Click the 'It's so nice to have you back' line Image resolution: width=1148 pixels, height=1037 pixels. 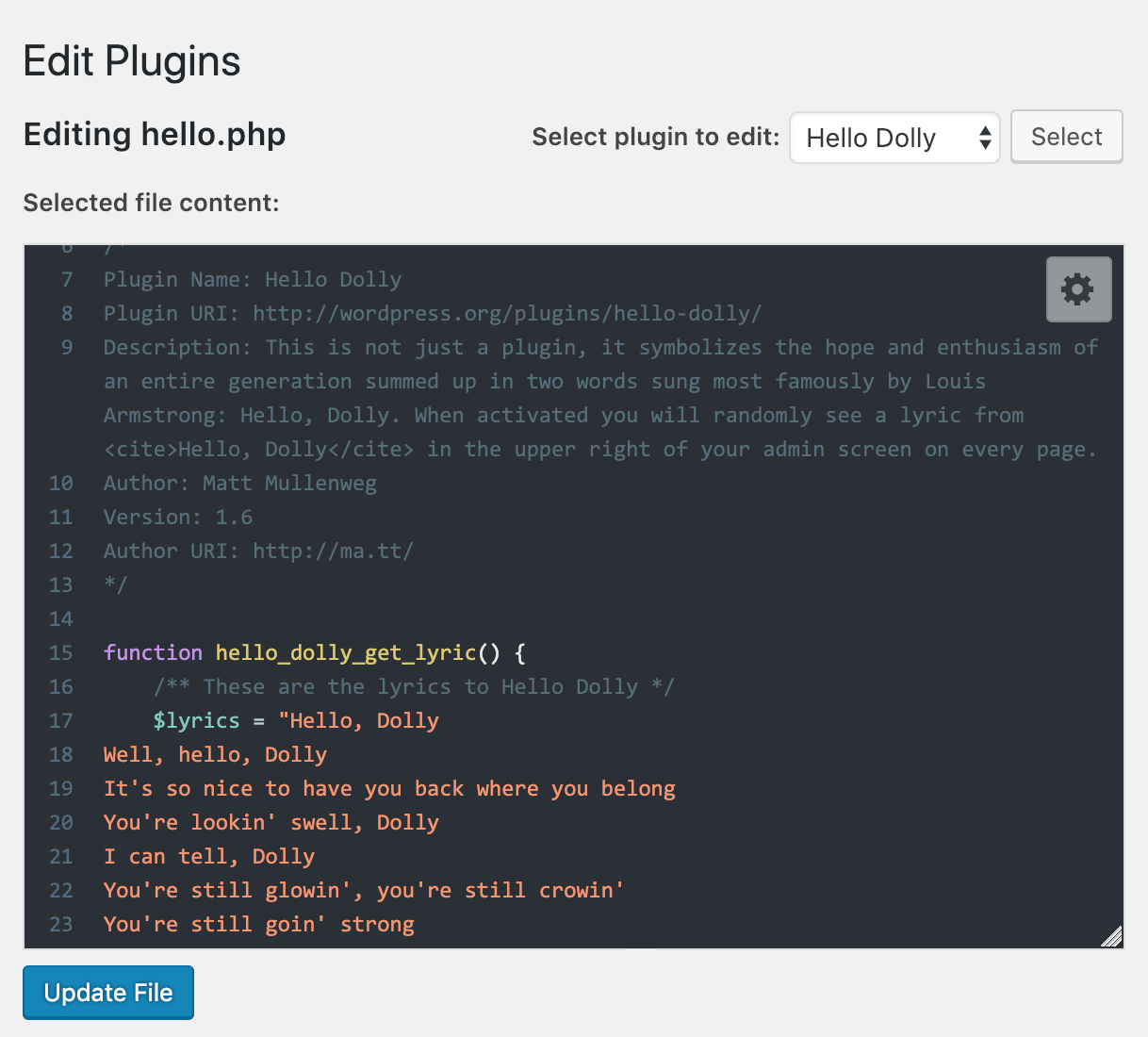click(x=388, y=789)
